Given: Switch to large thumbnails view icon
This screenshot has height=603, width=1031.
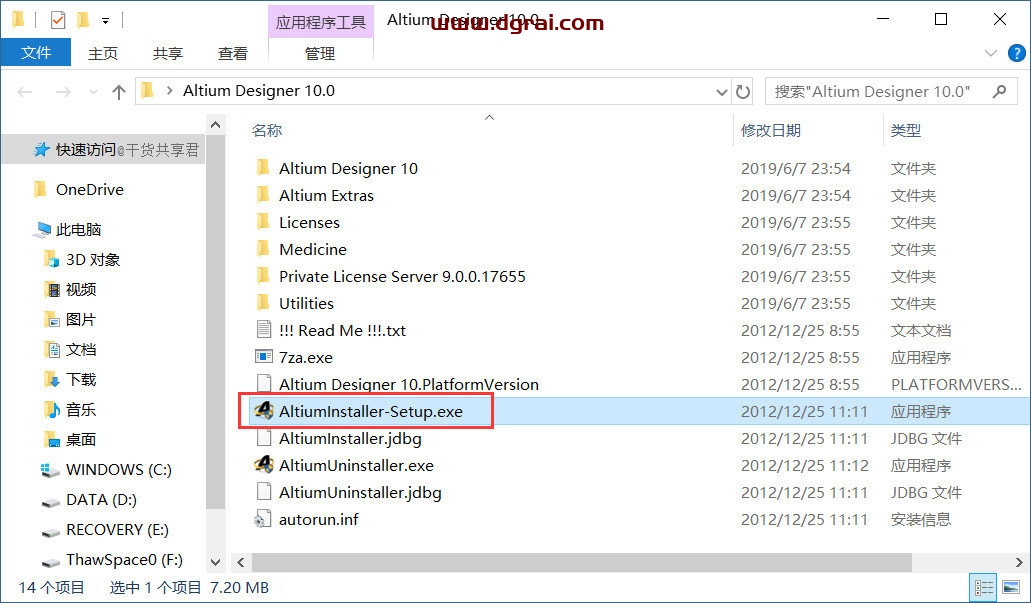Looking at the screenshot, I should click(1011, 587).
